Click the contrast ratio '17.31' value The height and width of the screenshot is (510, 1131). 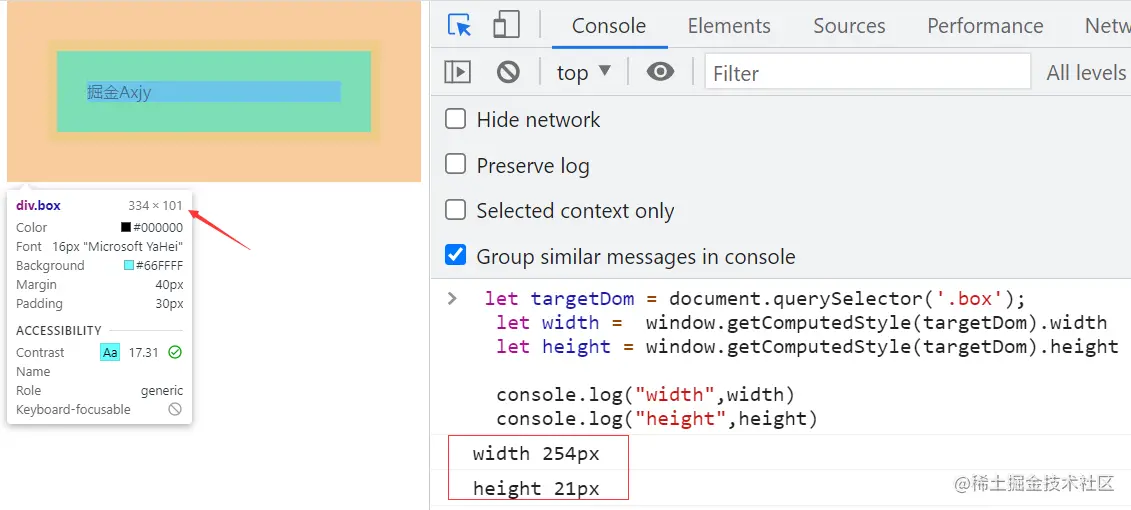click(143, 353)
